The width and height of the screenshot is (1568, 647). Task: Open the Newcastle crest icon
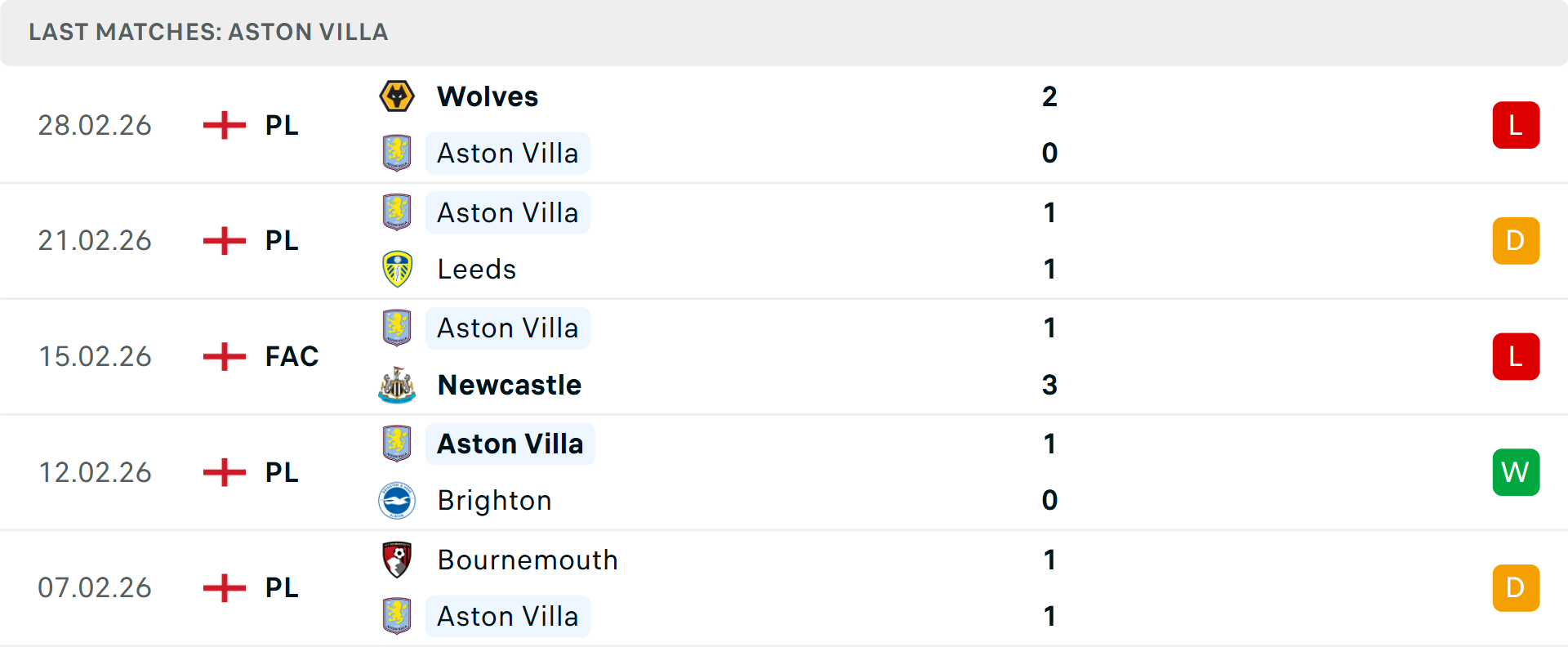coord(397,385)
